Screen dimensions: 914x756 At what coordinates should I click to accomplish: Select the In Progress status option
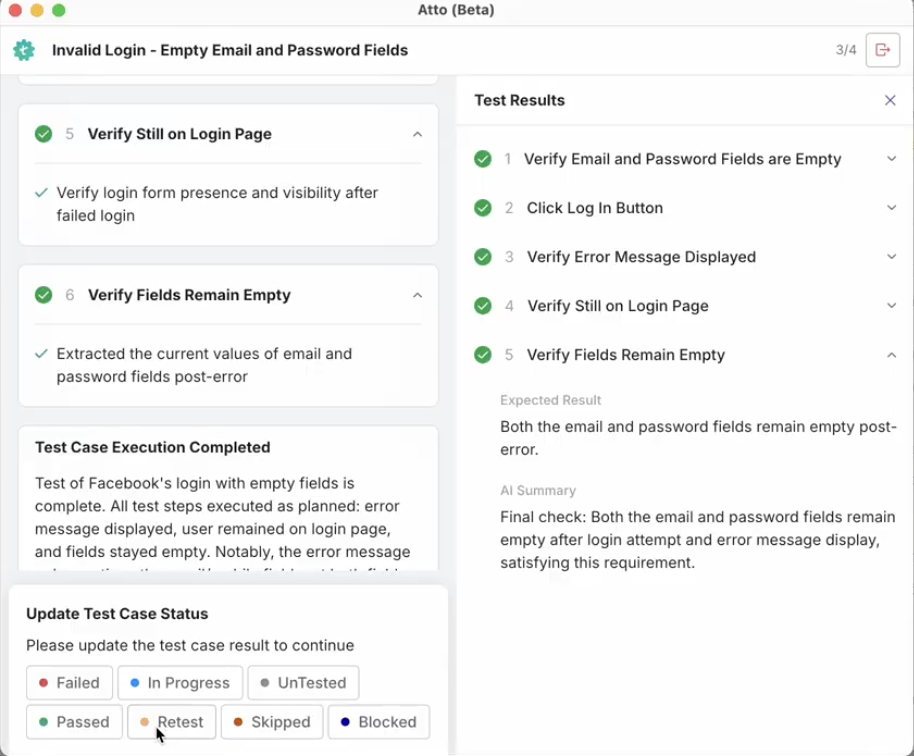[180, 682]
